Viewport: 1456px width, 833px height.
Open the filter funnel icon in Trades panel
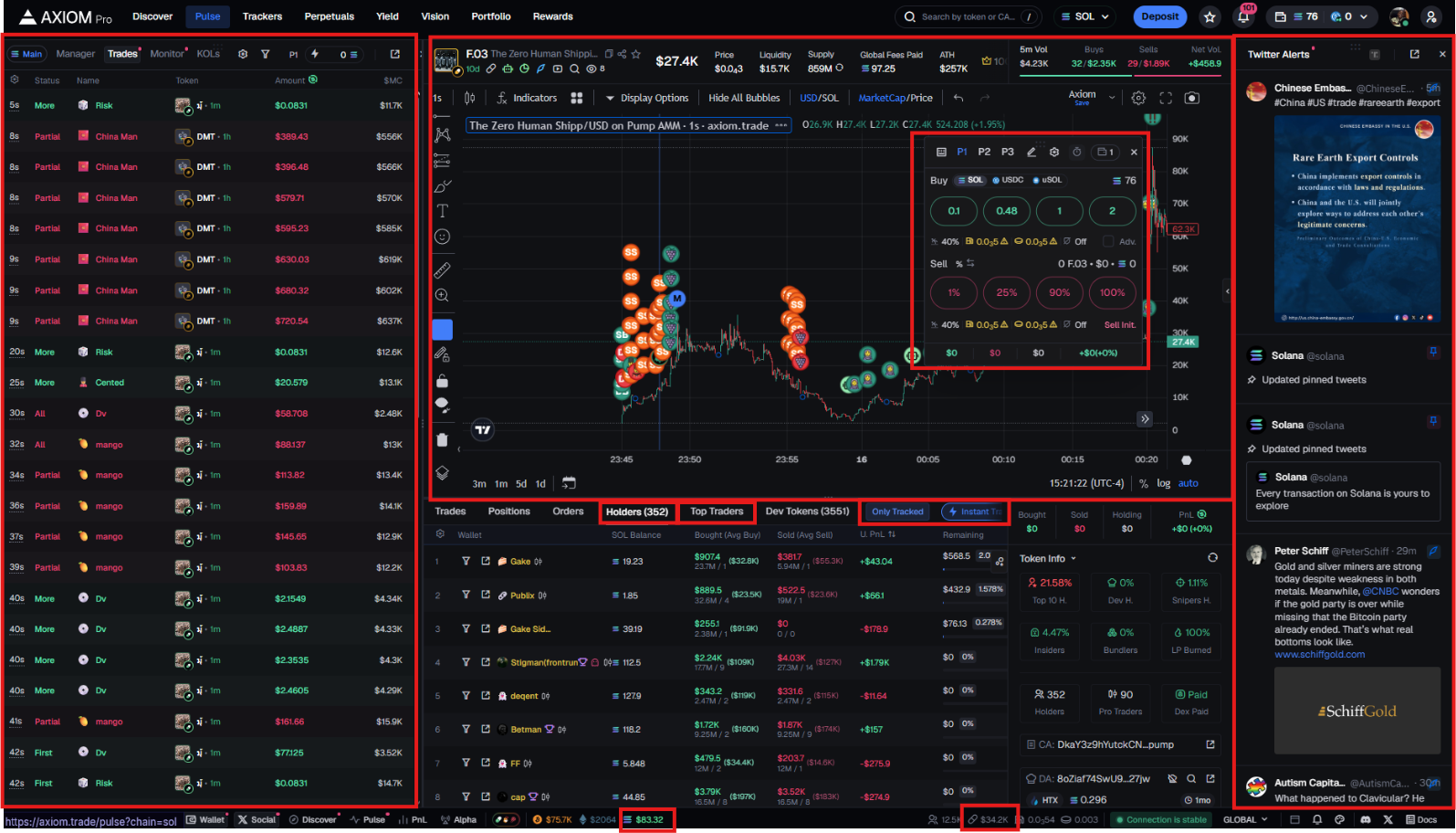(266, 54)
